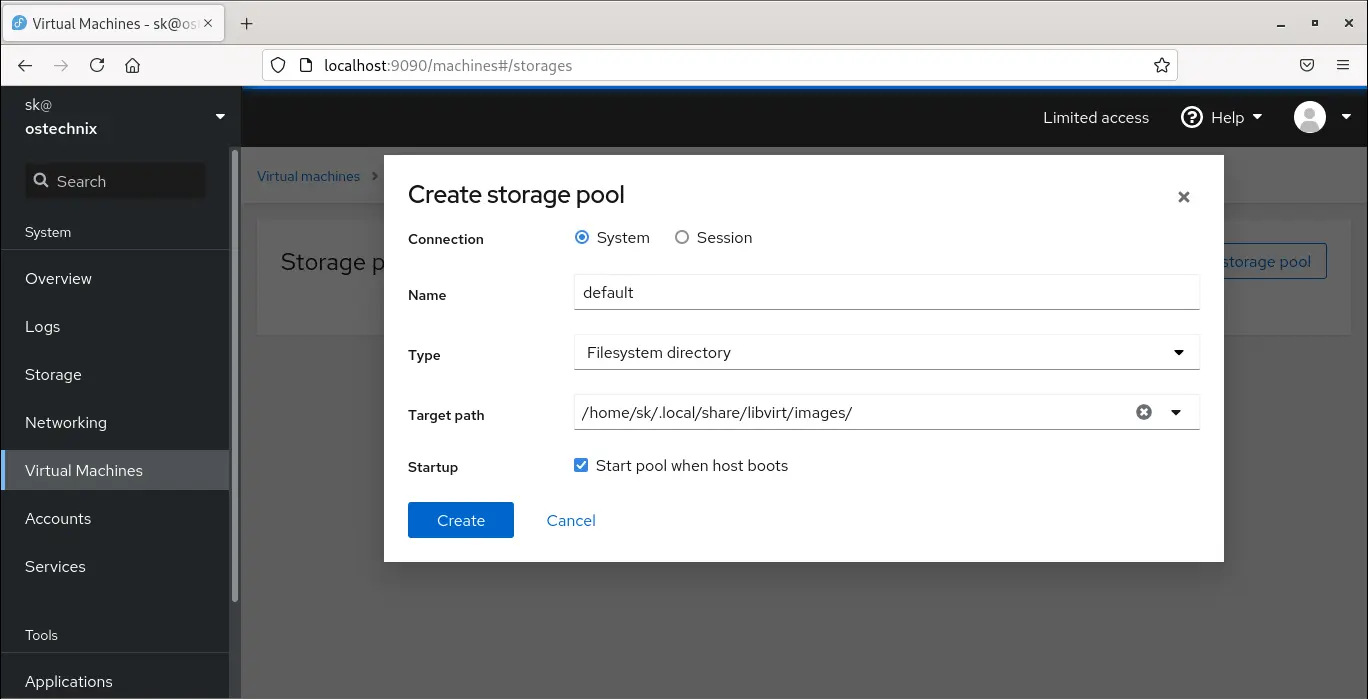This screenshot has width=1368, height=699.
Task: Expand the Target path dropdown arrow
Action: (1176, 412)
